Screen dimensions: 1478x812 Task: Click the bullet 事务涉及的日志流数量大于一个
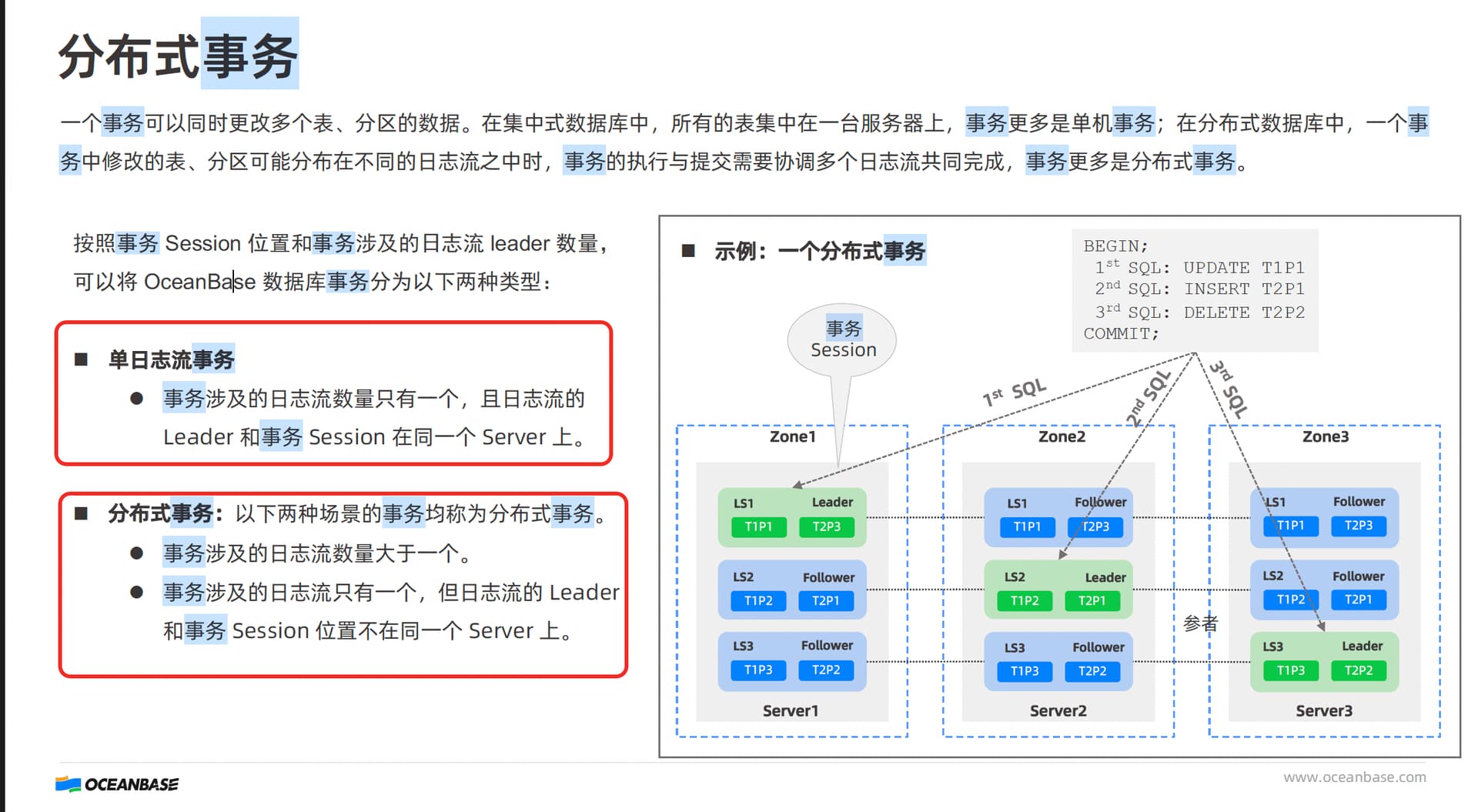(x=316, y=553)
